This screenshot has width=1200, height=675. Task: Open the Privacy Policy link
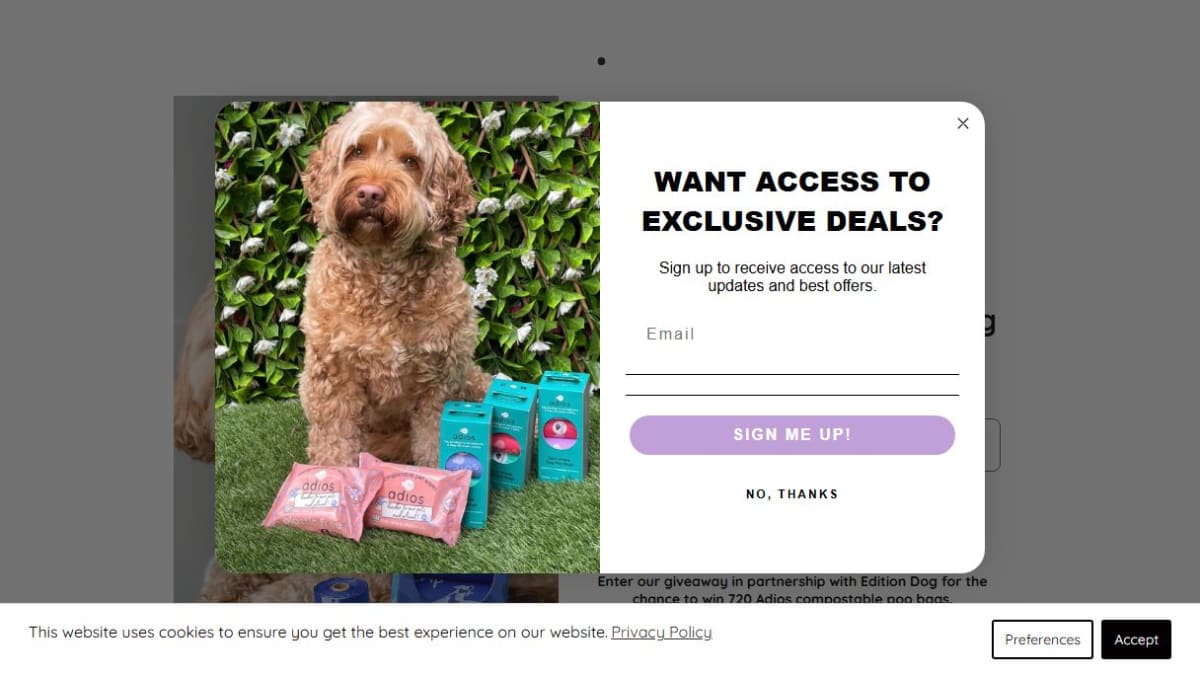(x=661, y=632)
